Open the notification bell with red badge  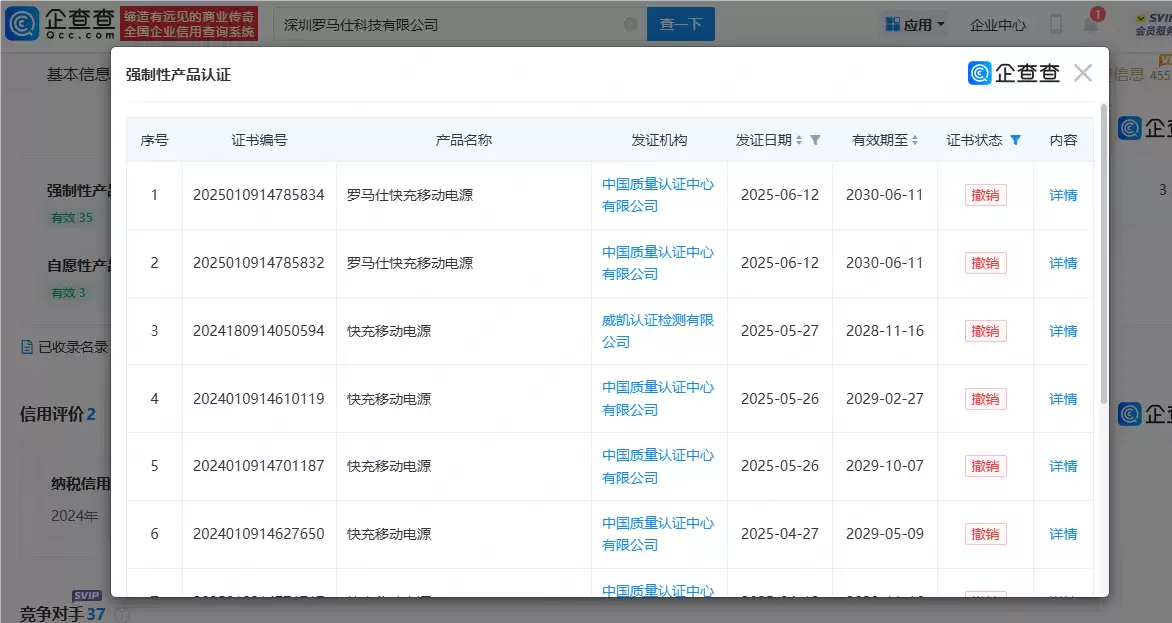pos(1091,24)
